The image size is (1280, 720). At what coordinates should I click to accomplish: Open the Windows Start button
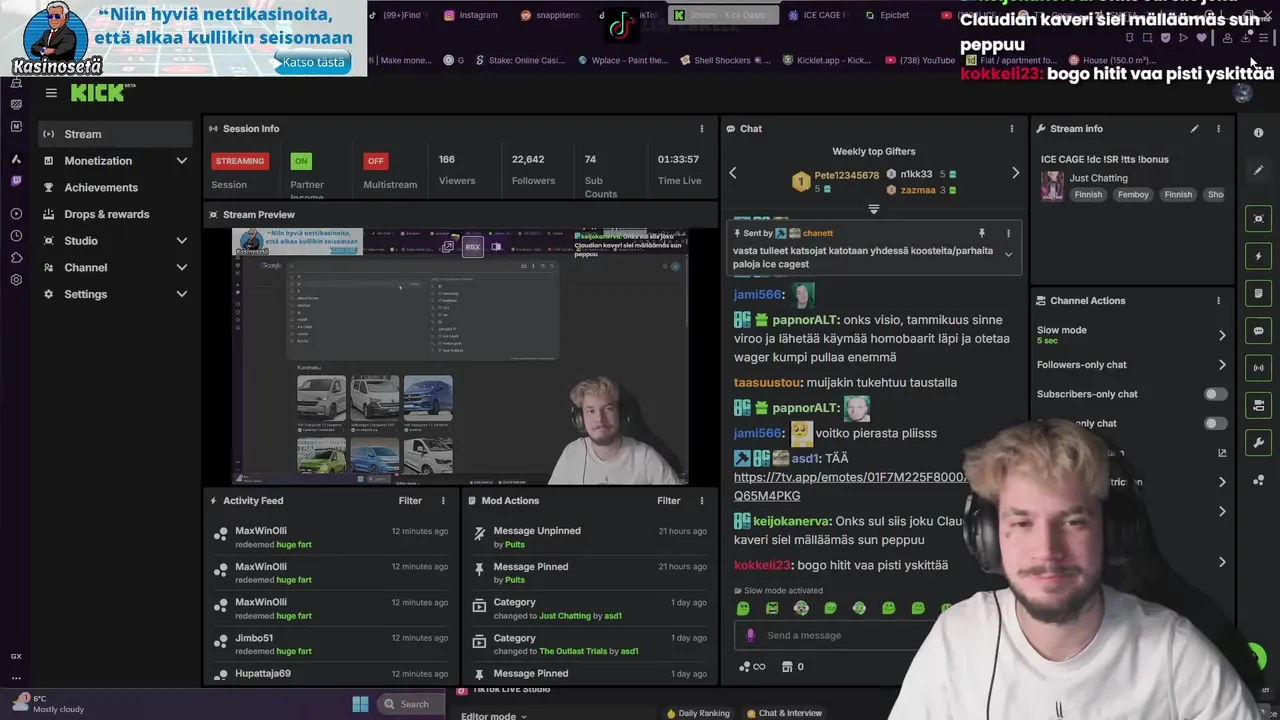click(360, 704)
